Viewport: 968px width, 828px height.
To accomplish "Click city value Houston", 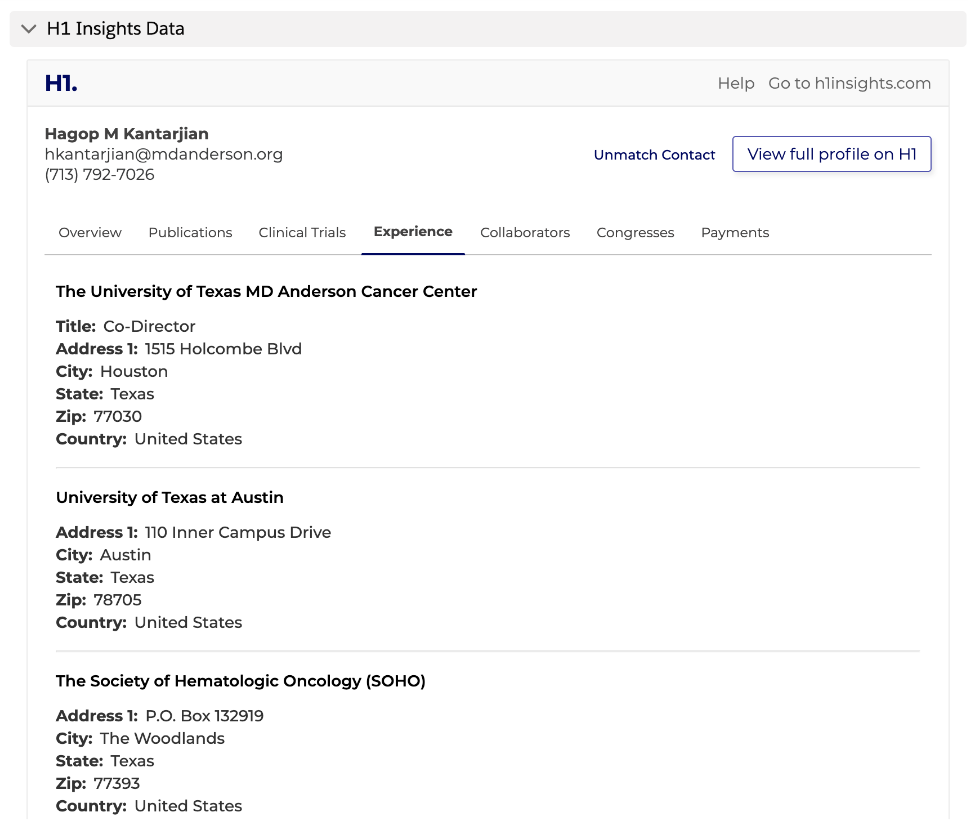I will coord(134,372).
